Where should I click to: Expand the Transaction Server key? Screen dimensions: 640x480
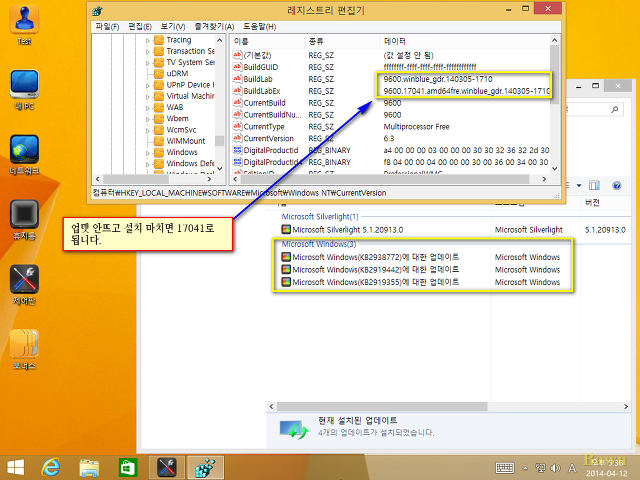tap(148, 52)
